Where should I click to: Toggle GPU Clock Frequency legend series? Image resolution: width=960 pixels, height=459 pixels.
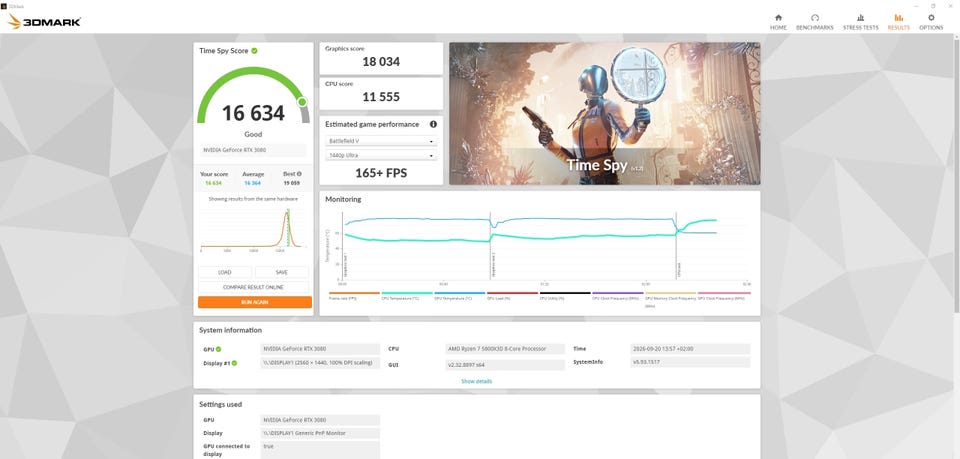[x=724, y=296]
